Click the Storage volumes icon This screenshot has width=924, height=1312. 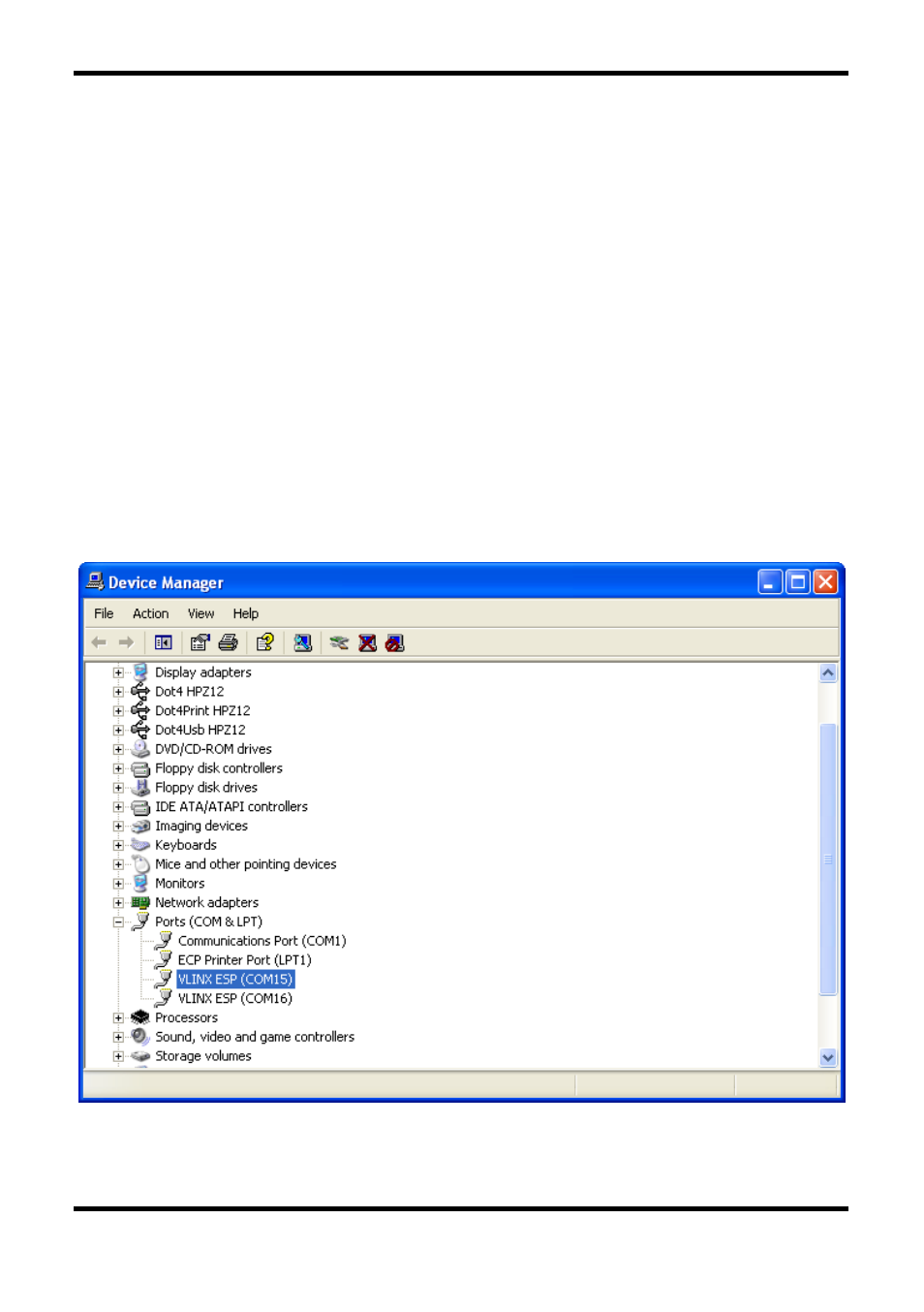140,1056
